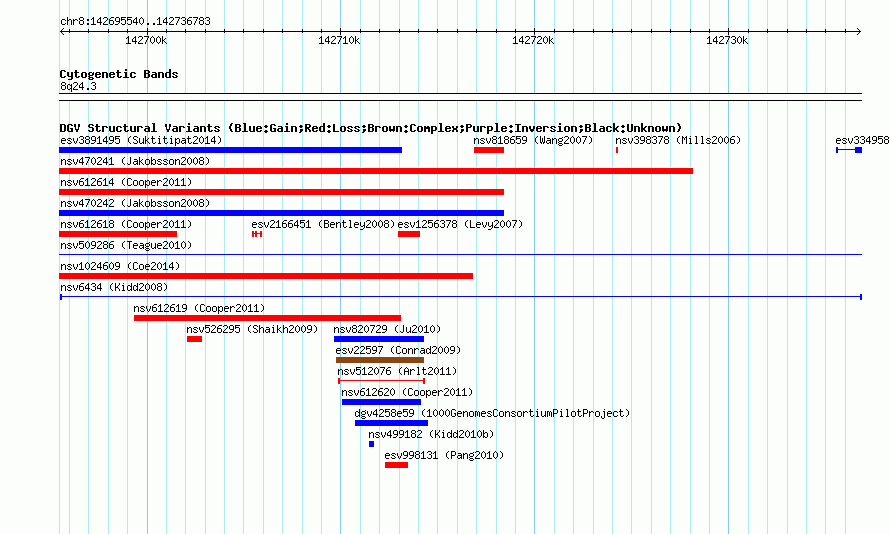
Task: Click the 142730k ruler tick label
Action: pos(727,40)
